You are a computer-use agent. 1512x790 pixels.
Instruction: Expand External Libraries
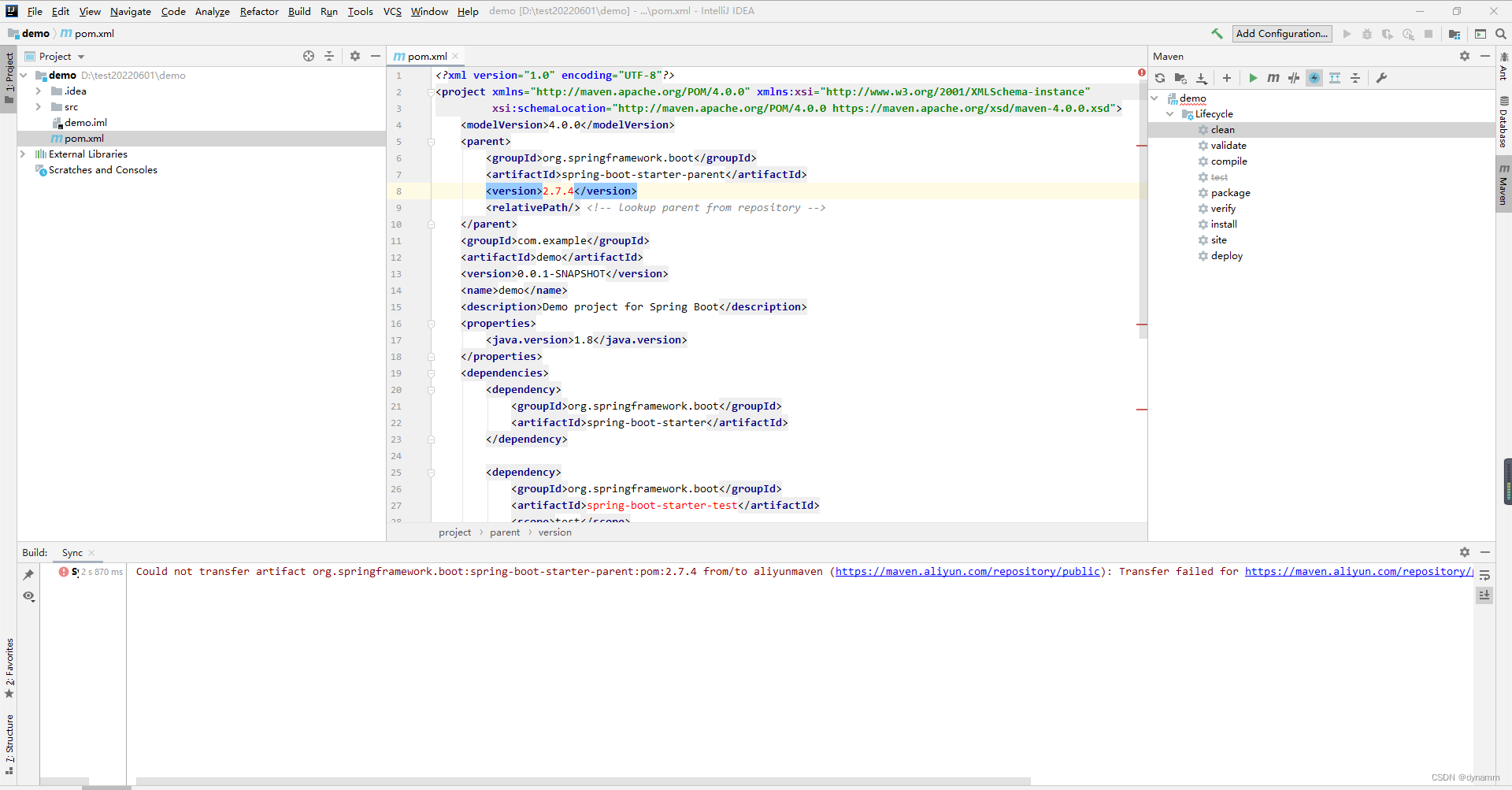pyautogui.click(x=24, y=154)
